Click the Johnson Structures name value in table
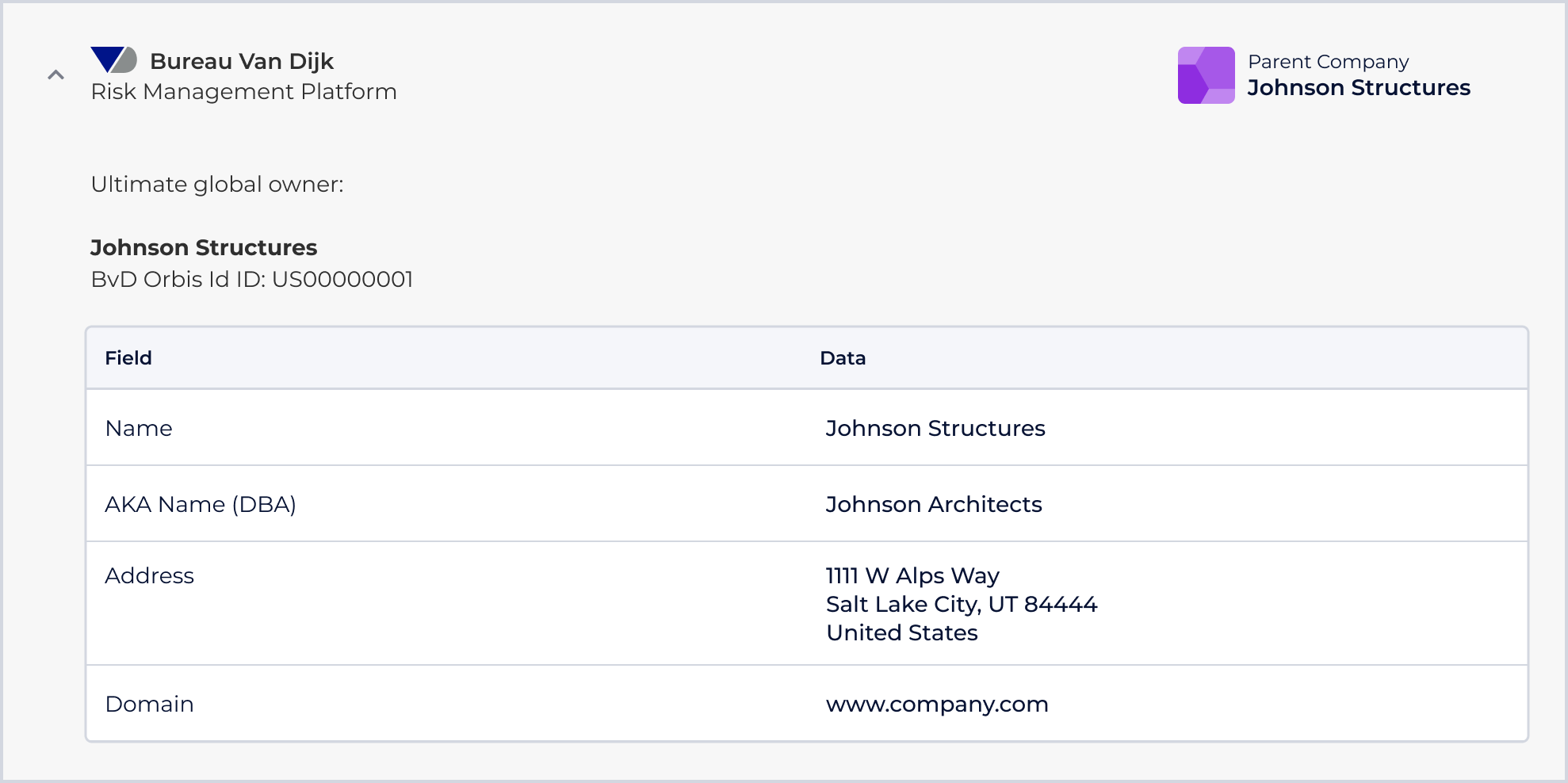 click(935, 429)
